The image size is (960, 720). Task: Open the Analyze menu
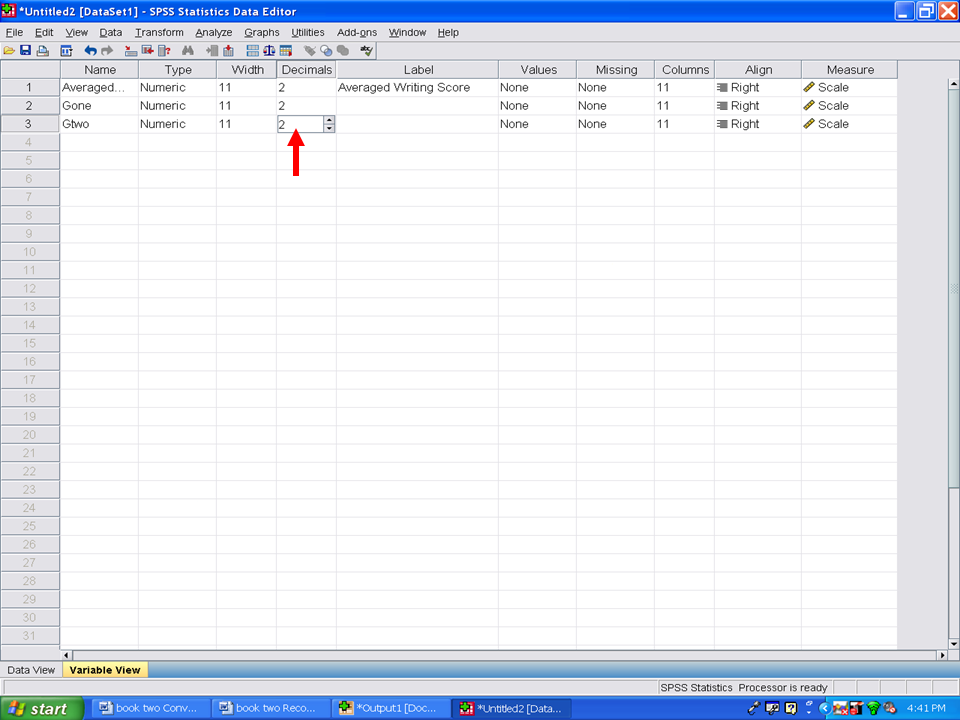[213, 32]
